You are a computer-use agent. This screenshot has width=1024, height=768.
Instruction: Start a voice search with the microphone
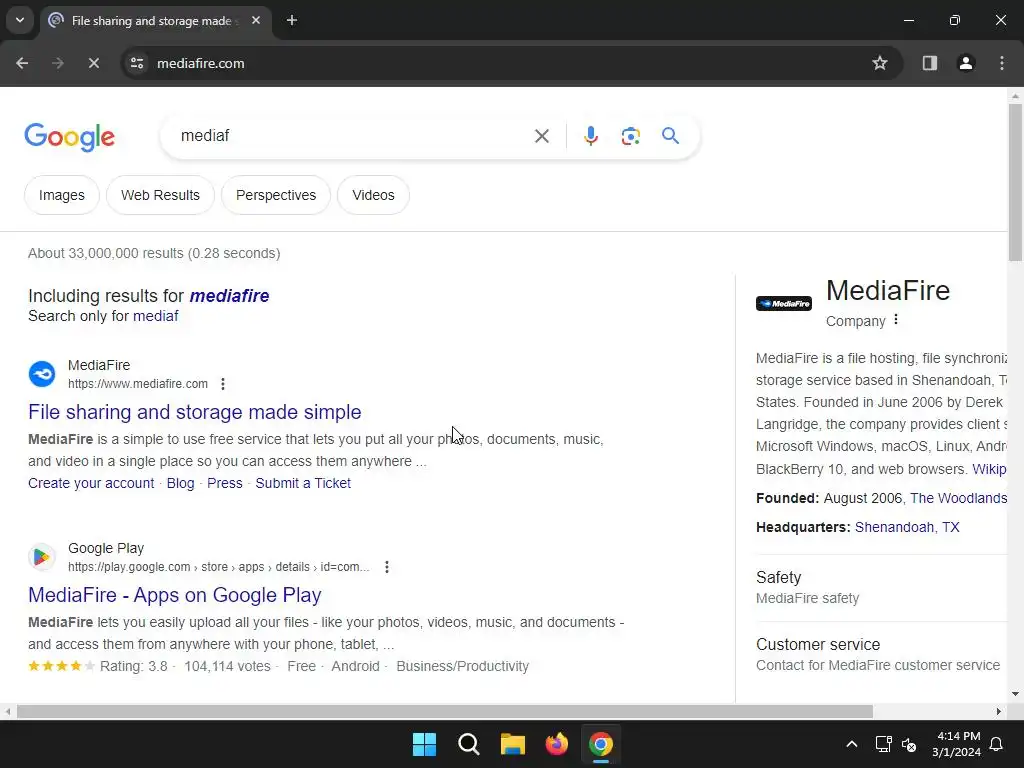tap(590, 136)
